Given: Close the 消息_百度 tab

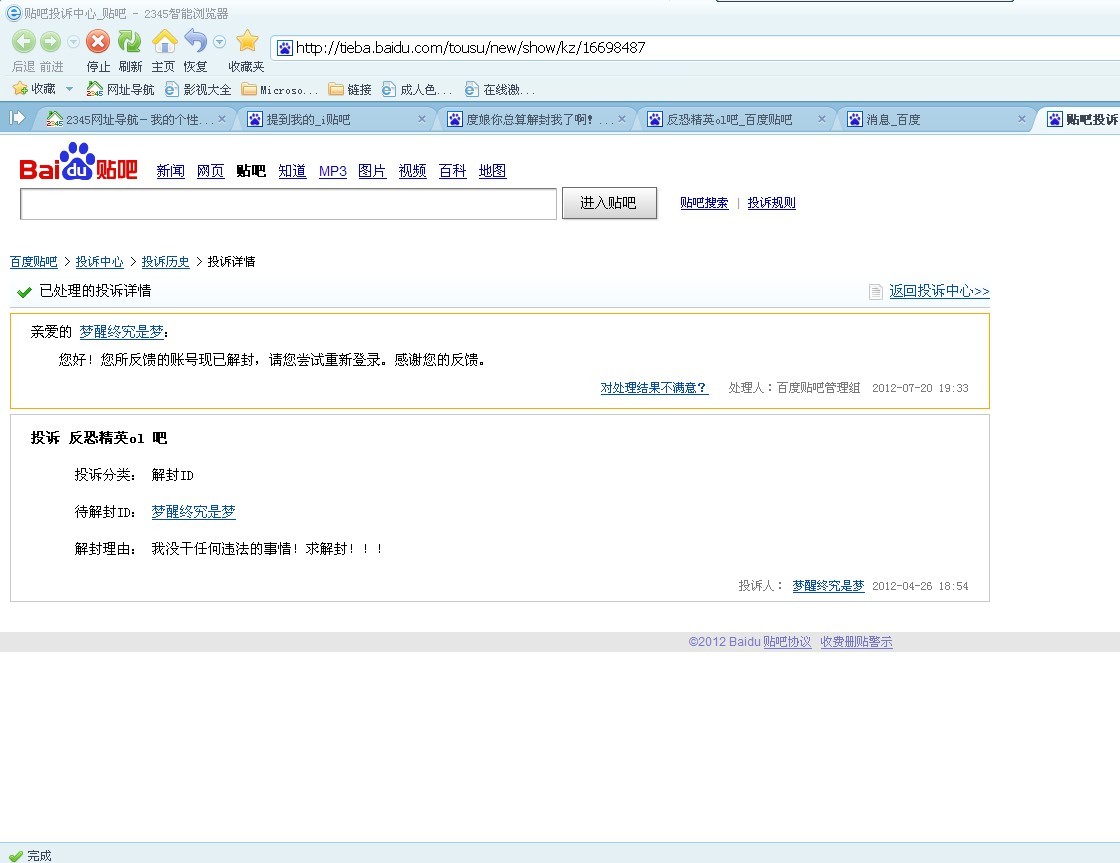Looking at the screenshot, I should pos(1021,119).
